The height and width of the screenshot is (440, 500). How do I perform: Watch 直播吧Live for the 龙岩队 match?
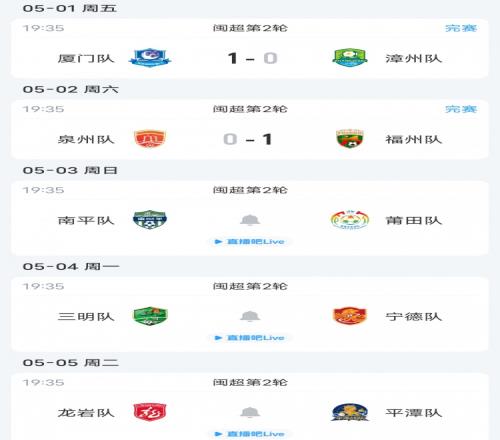pyautogui.click(x=250, y=434)
